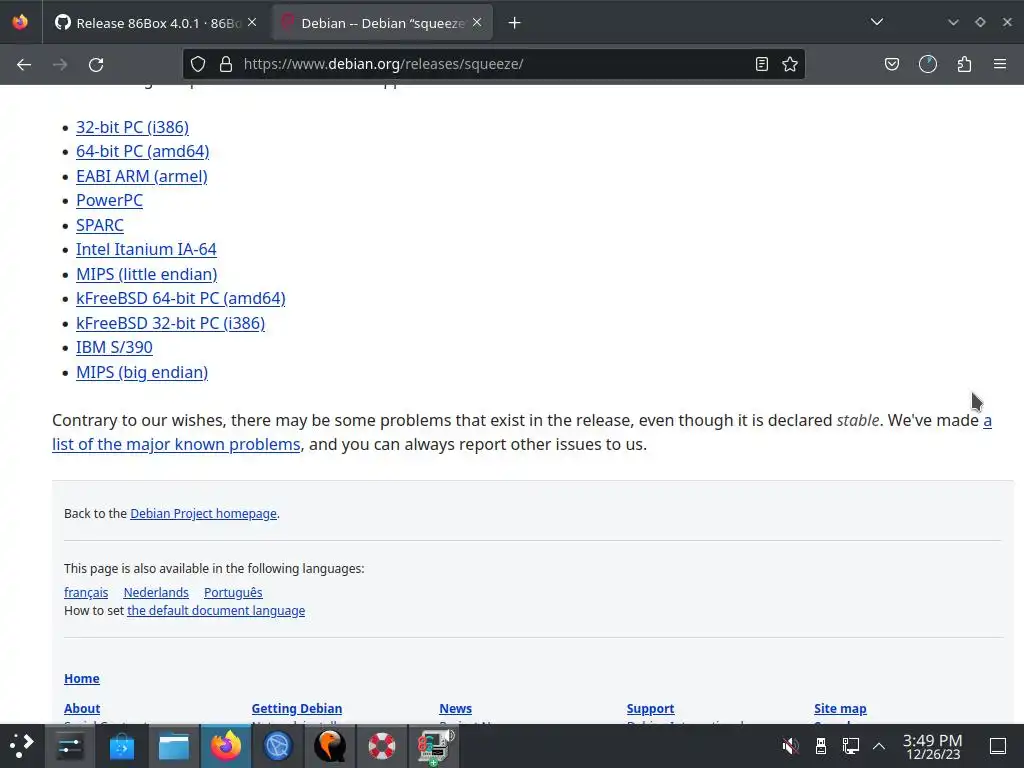This screenshot has height=768, width=1024.
Task: Save page to Pocket
Action: [x=891, y=64]
